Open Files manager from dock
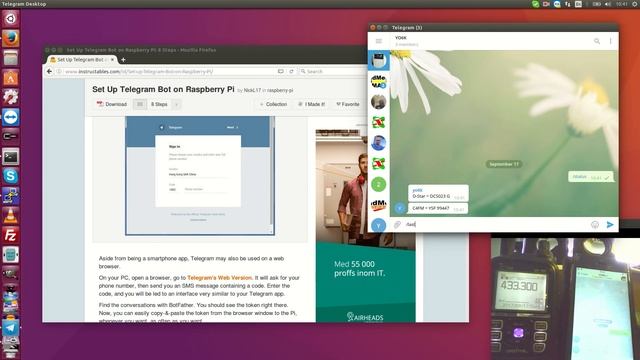 coord(11,58)
